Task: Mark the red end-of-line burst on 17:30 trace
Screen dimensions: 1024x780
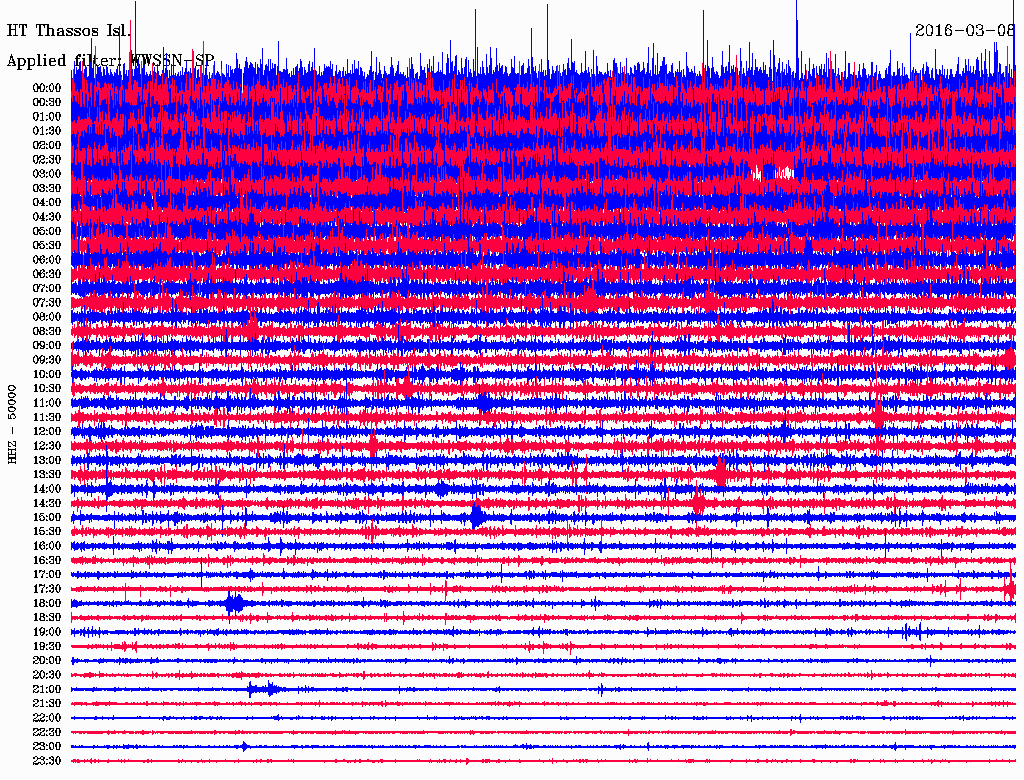Action: point(1010,589)
